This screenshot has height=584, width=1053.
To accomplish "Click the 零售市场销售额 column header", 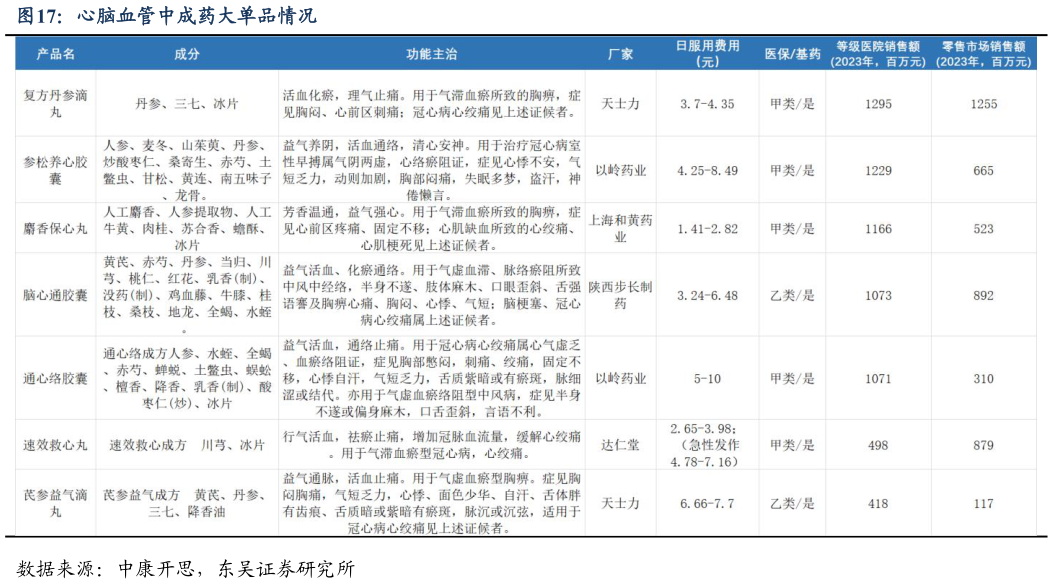I will point(983,54).
